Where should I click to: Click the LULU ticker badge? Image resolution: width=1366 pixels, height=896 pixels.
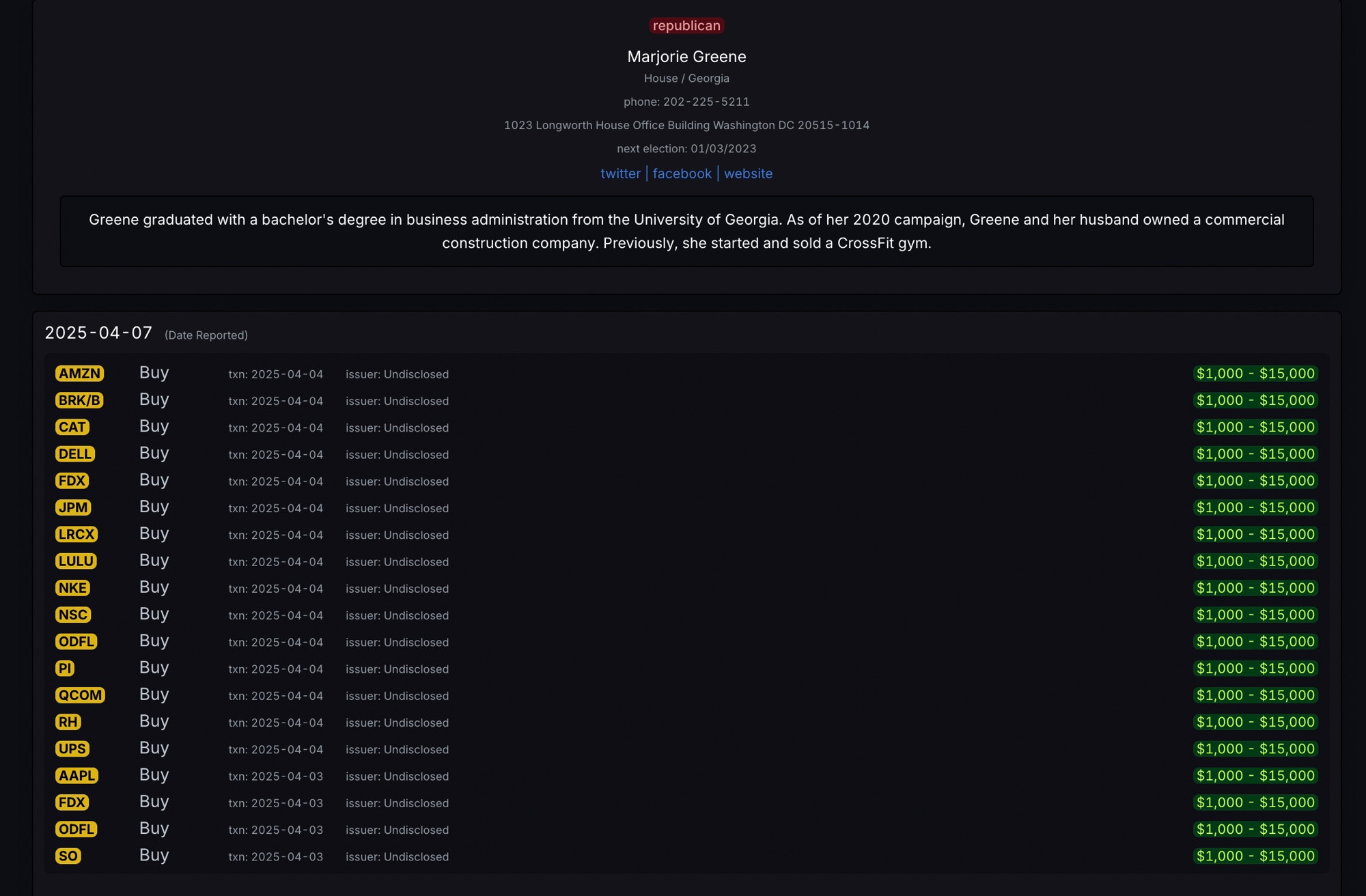[76, 561]
